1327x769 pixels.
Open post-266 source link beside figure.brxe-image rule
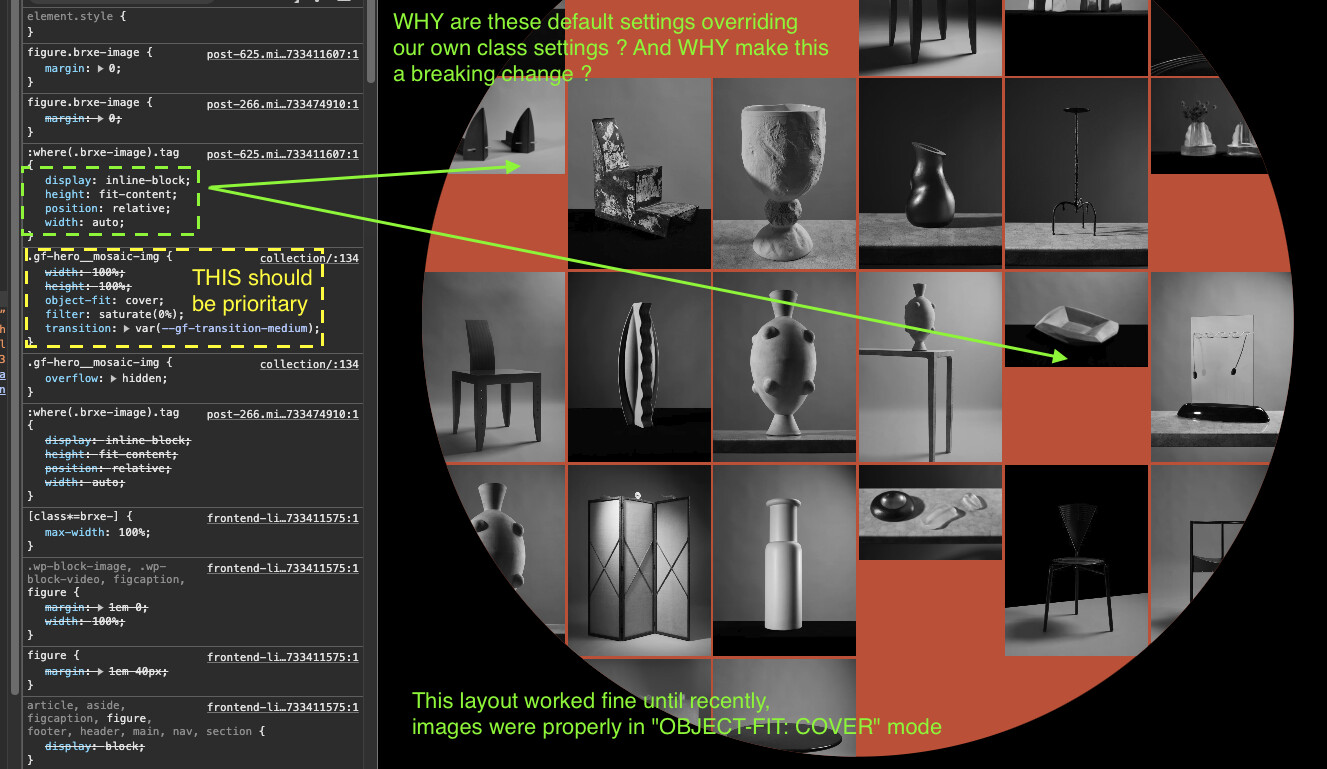[282, 103]
